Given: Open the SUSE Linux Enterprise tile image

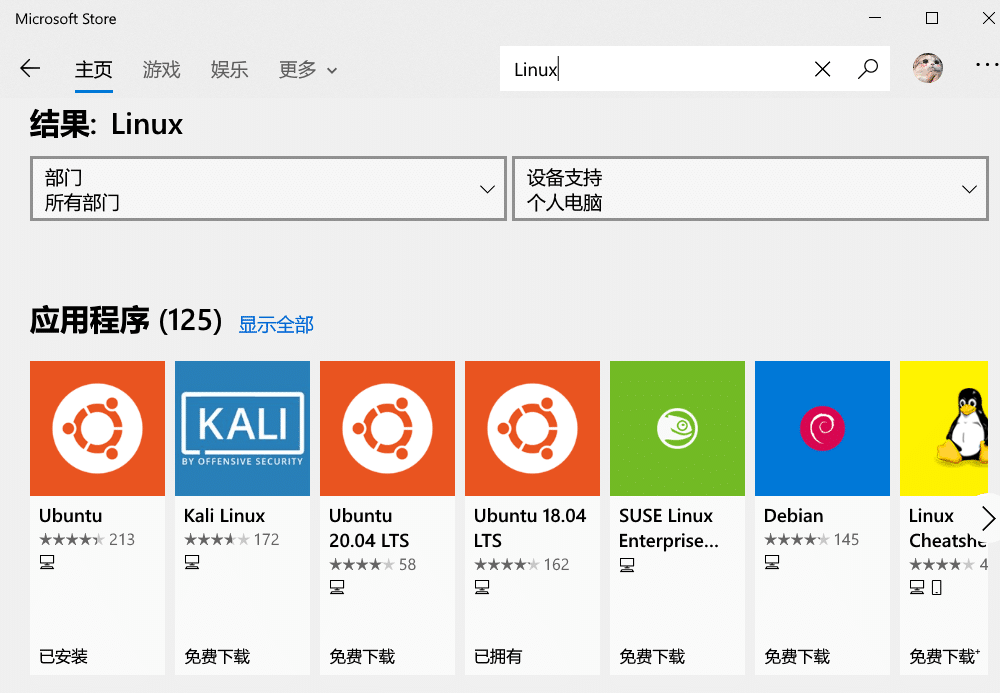Looking at the screenshot, I should coord(677,428).
